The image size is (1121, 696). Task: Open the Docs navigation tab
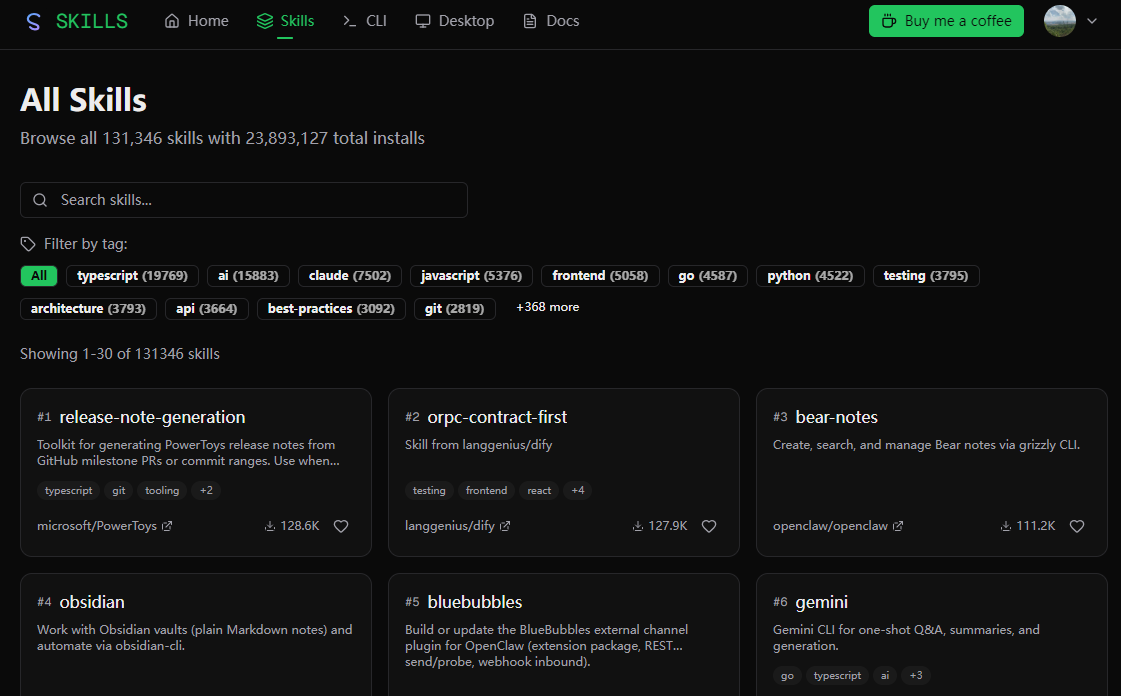click(551, 21)
